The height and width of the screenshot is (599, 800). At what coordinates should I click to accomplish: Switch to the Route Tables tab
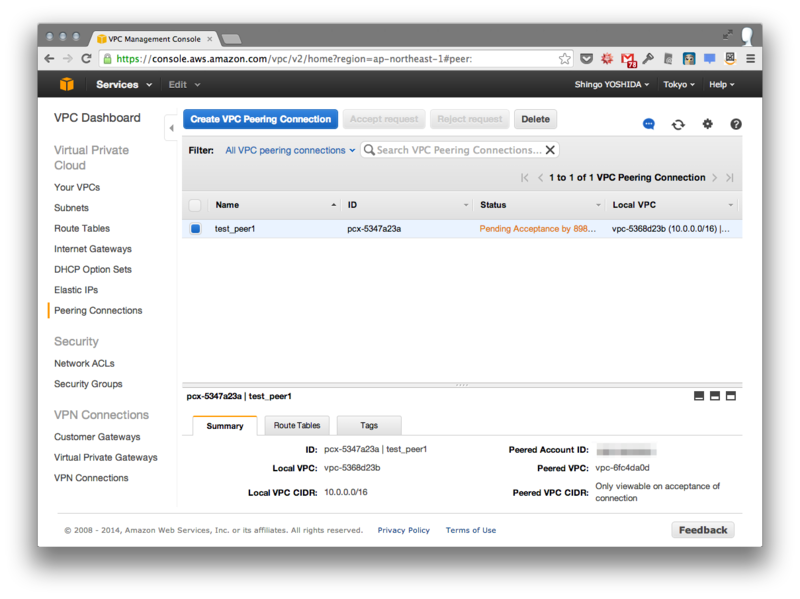[x=297, y=425]
